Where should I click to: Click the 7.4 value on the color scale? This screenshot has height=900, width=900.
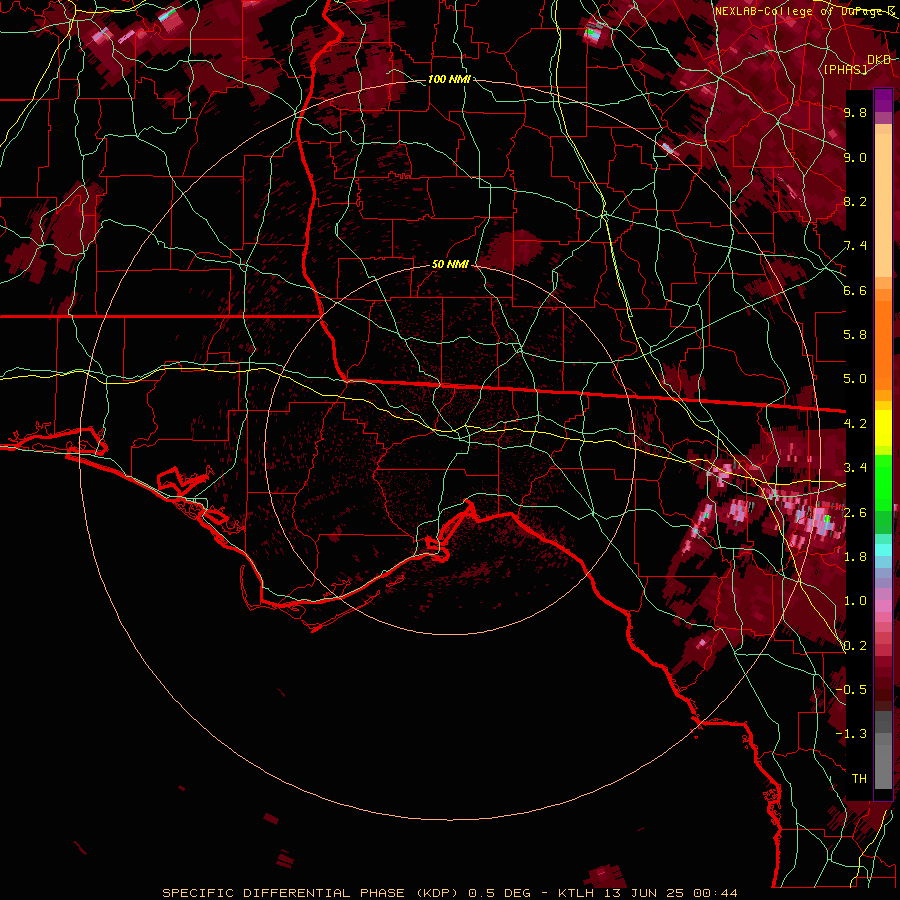click(x=855, y=246)
